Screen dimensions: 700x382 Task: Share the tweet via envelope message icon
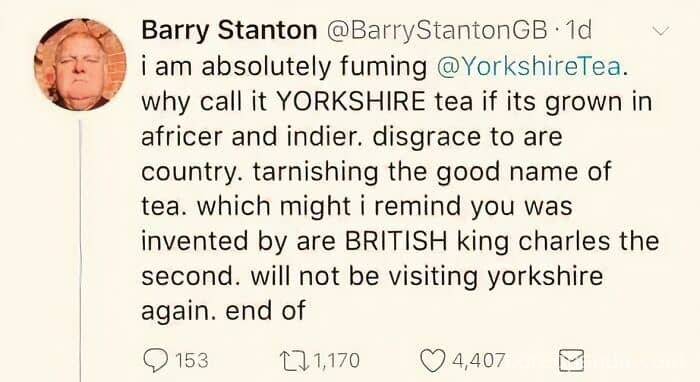(571, 360)
